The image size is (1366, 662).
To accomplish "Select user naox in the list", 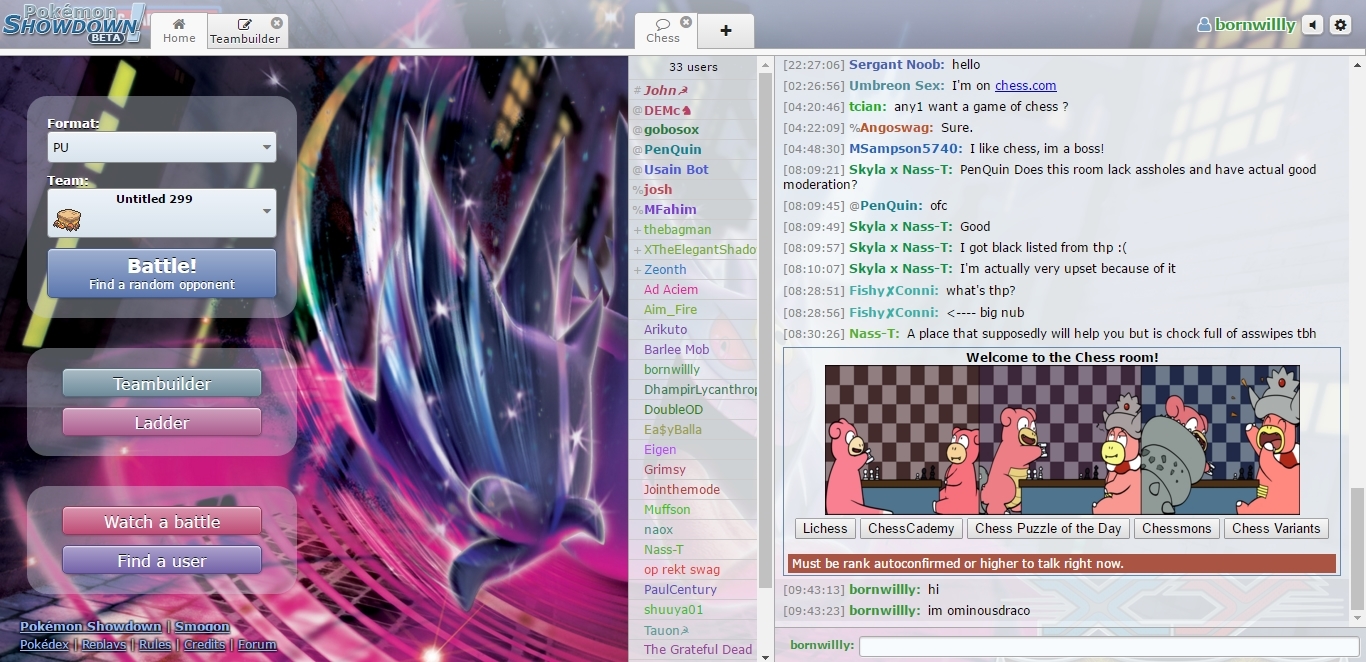I will tap(693, 530).
